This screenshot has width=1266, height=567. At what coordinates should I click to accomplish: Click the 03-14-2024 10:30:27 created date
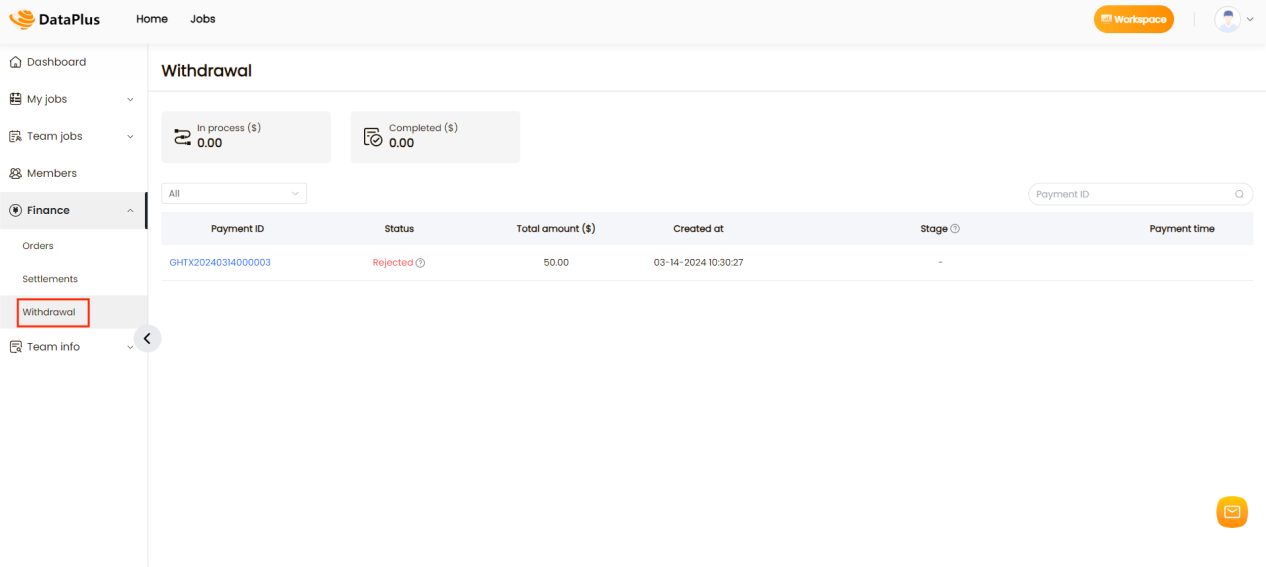coord(698,263)
